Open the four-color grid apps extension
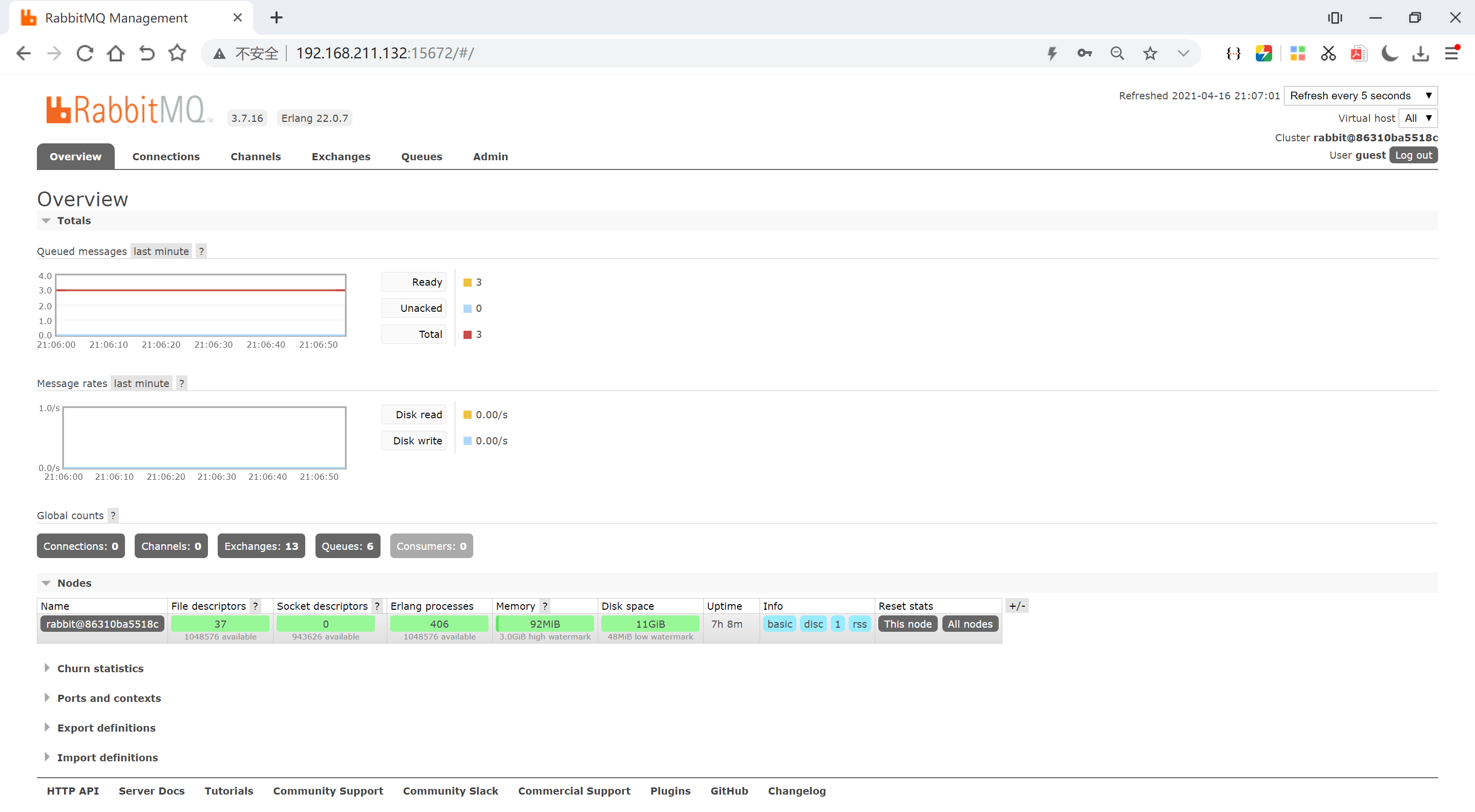 pos(1297,53)
